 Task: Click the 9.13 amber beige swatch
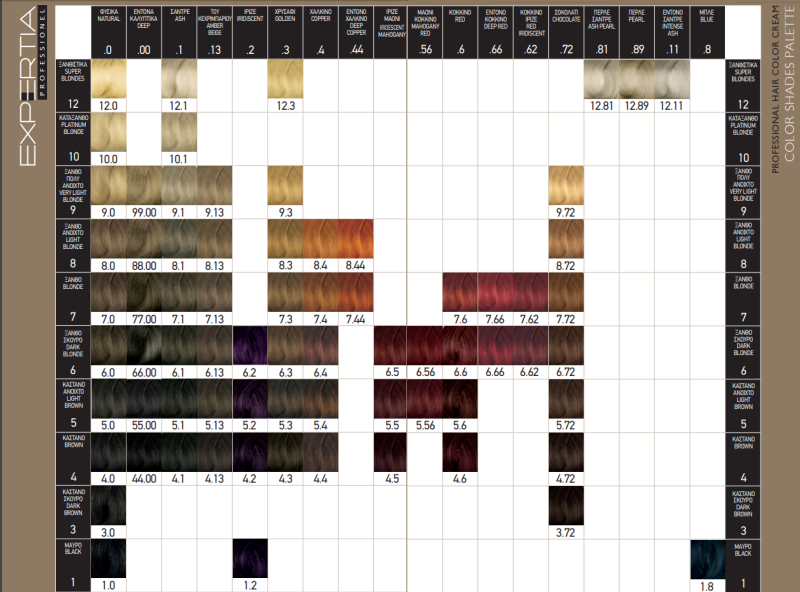(x=215, y=185)
